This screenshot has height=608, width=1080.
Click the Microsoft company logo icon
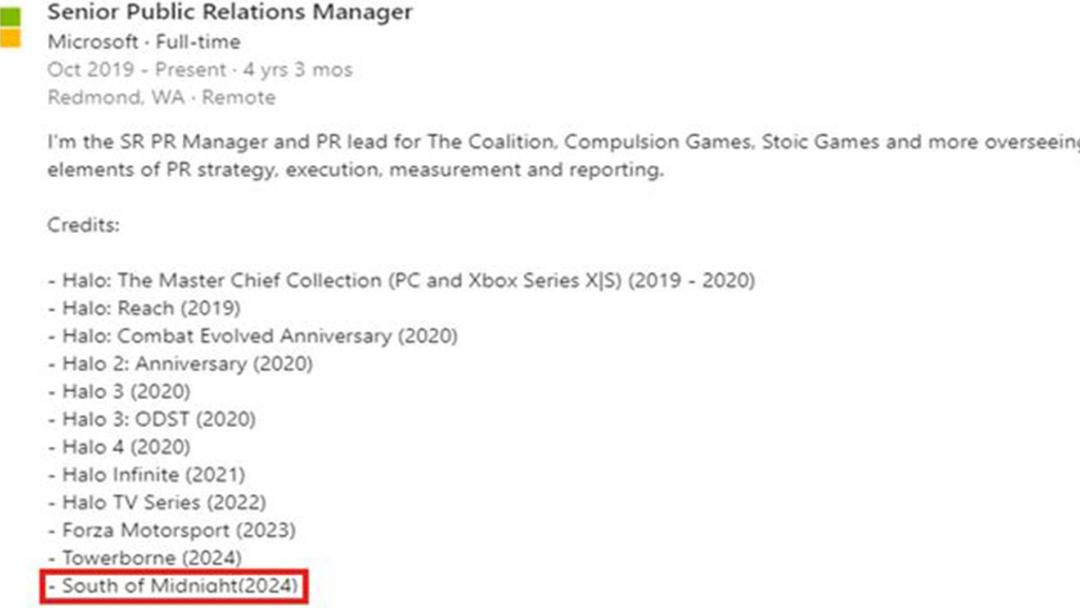[10, 28]
